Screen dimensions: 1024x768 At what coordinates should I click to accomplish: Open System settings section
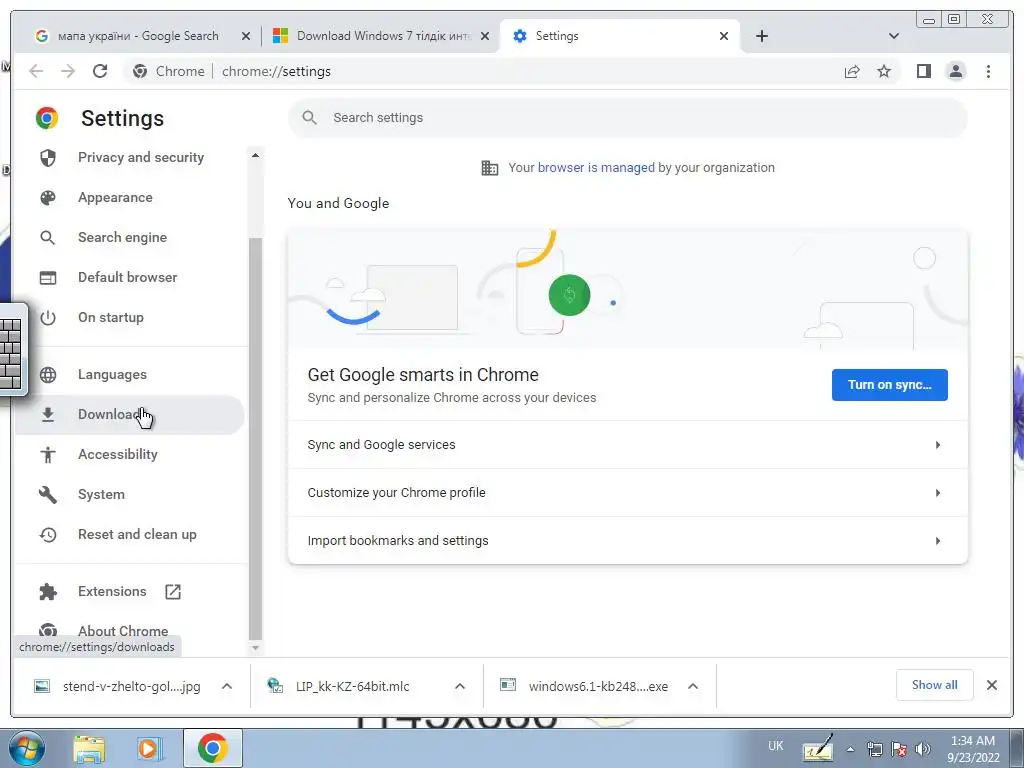click(x=101, y=494)
